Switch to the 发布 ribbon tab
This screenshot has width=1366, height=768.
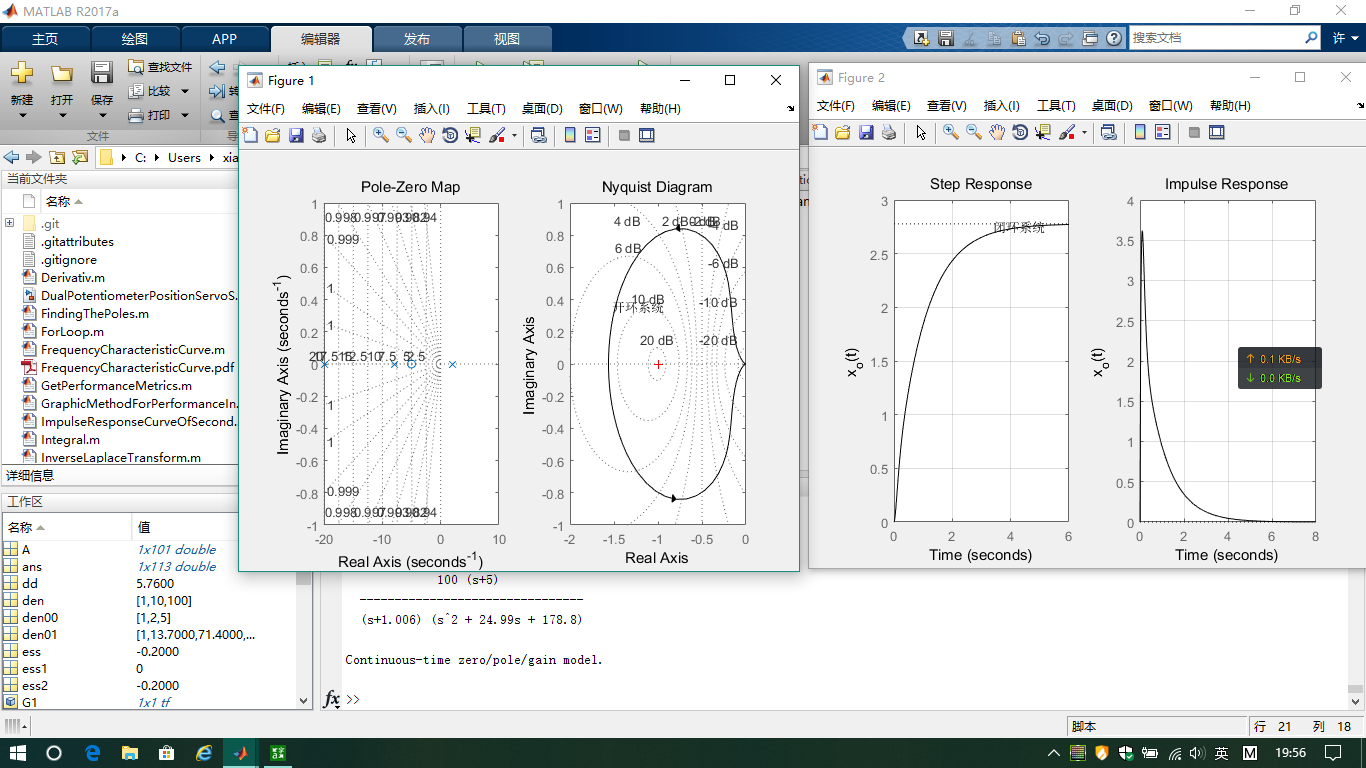click(x=417, y=39)
